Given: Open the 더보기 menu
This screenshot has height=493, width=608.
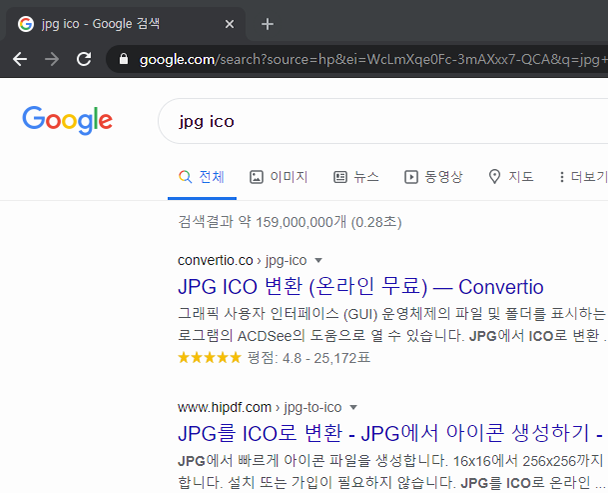Looking at the screenshot, I should pos(582,177).
